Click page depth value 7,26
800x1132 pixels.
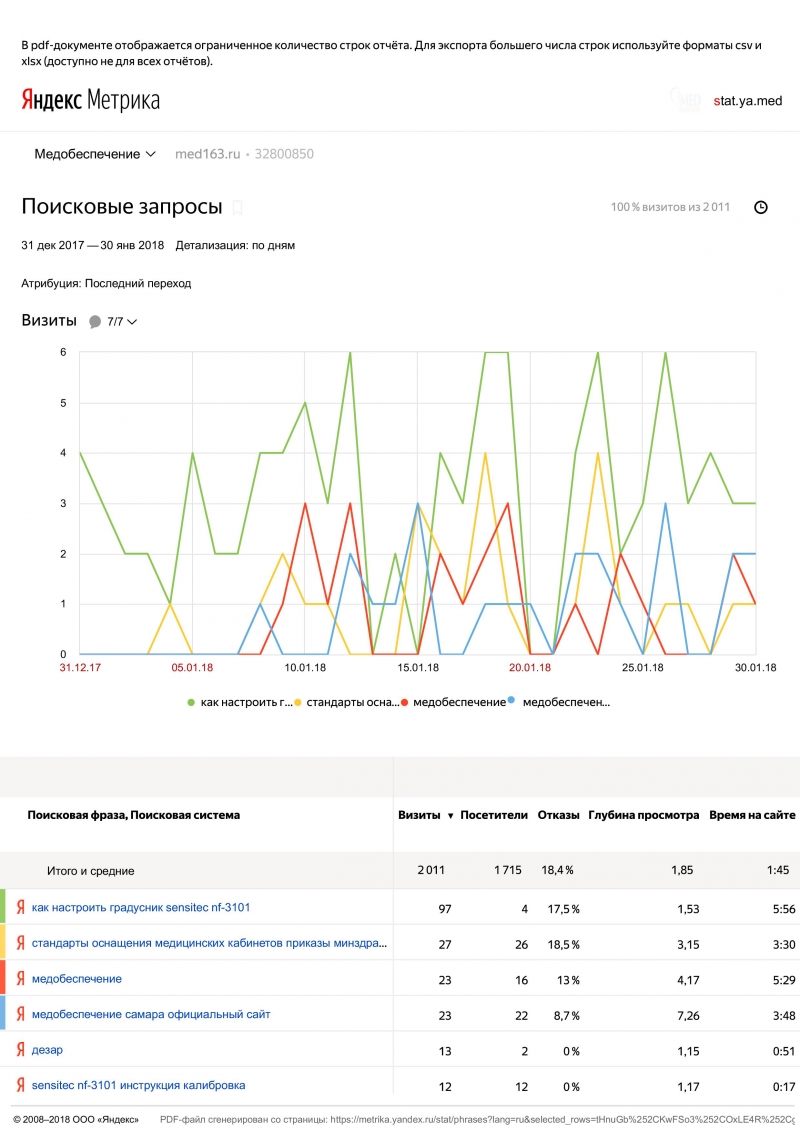click(688, 1016)
